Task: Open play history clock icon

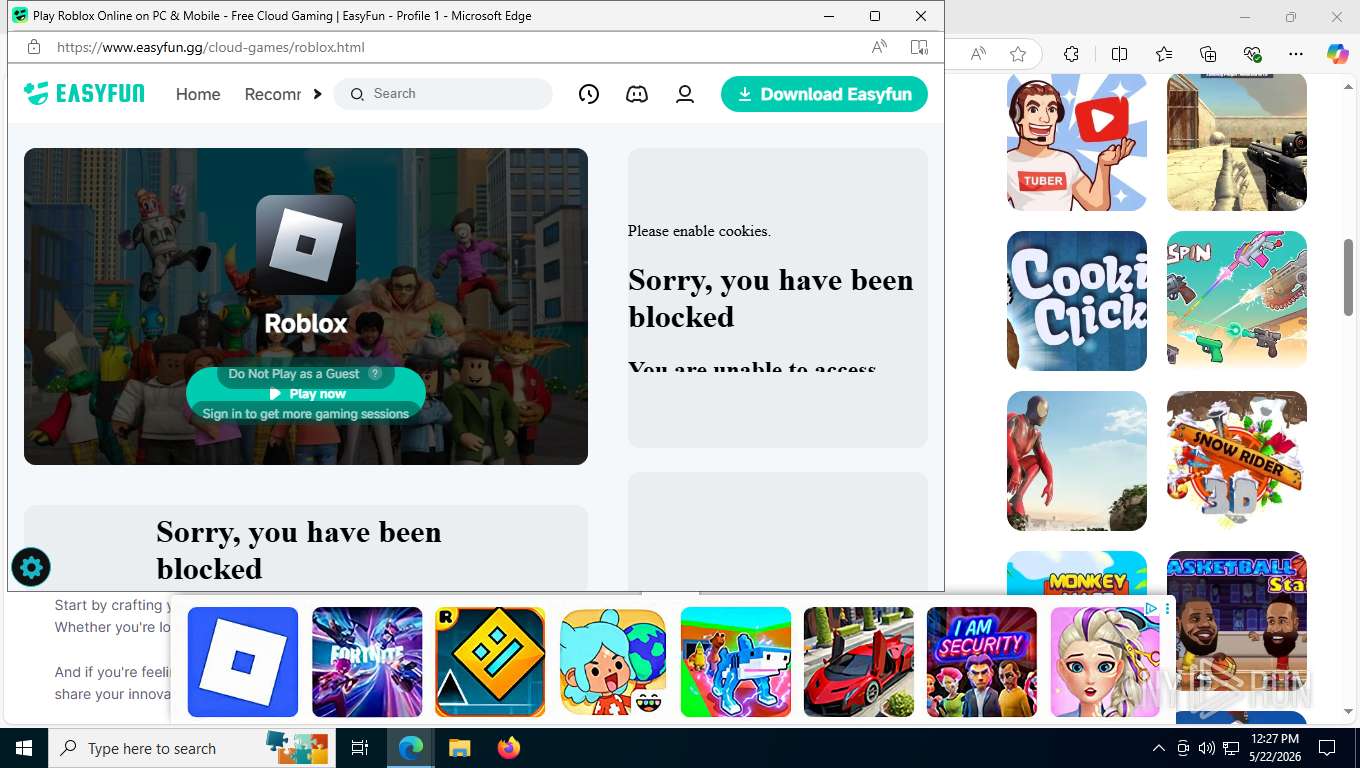Action: pyautogui.click(x=589, y=94)
